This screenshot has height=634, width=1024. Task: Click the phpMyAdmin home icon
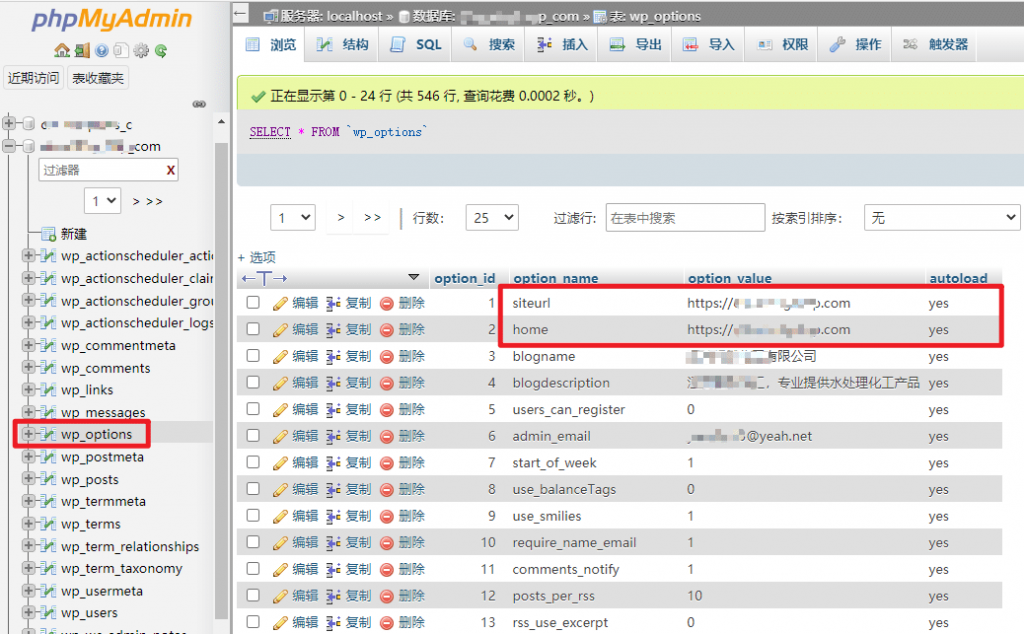[61, 50]
